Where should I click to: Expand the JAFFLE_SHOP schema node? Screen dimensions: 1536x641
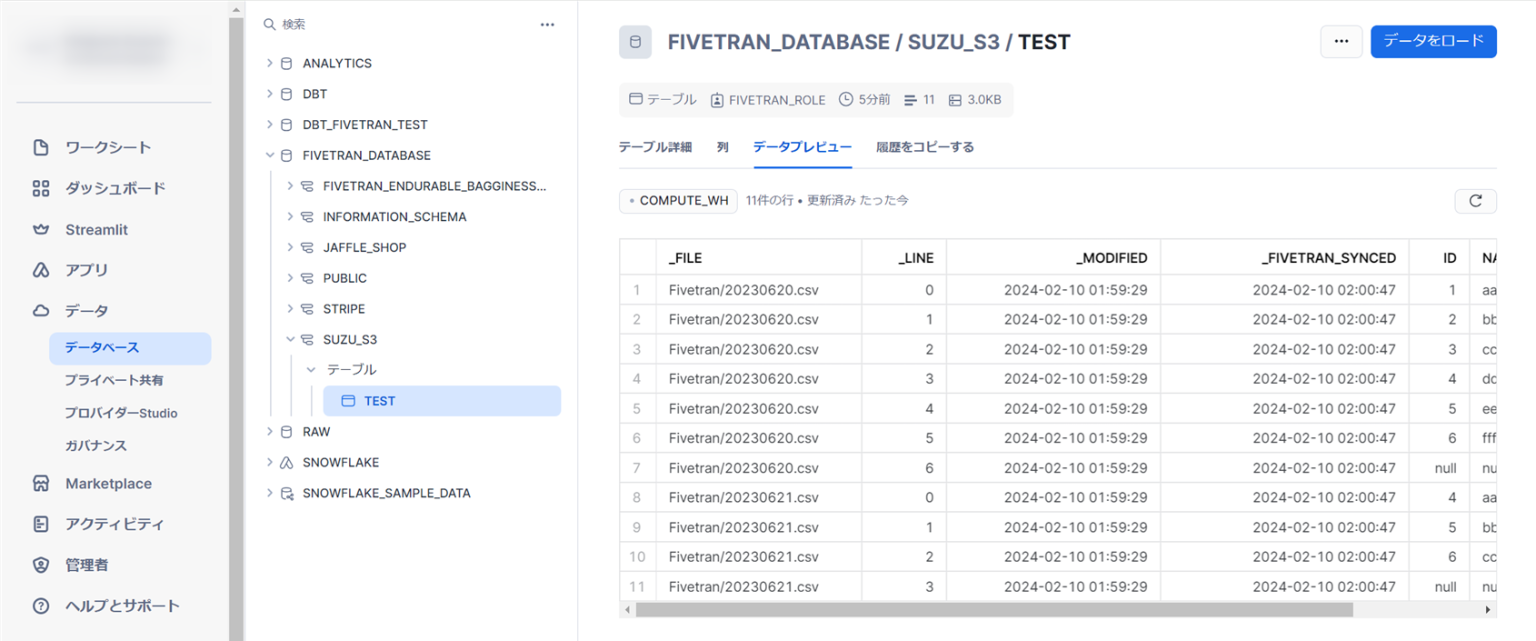(x=290, y=247)
